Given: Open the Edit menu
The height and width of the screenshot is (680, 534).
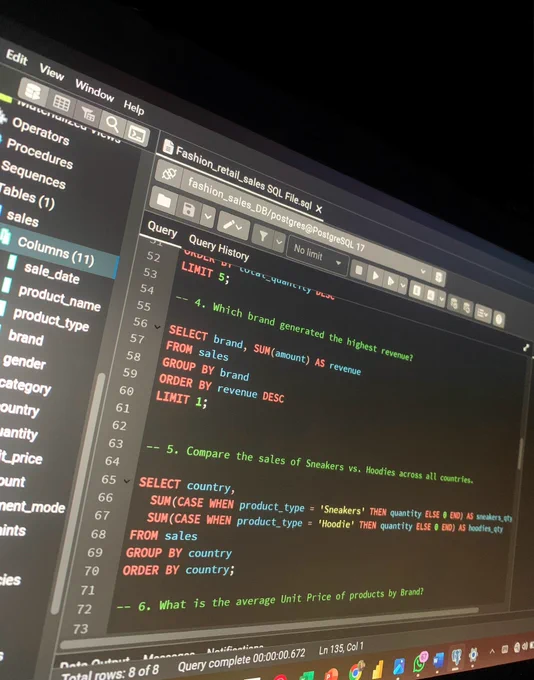Looking at the screenshot, I should 16,57.
